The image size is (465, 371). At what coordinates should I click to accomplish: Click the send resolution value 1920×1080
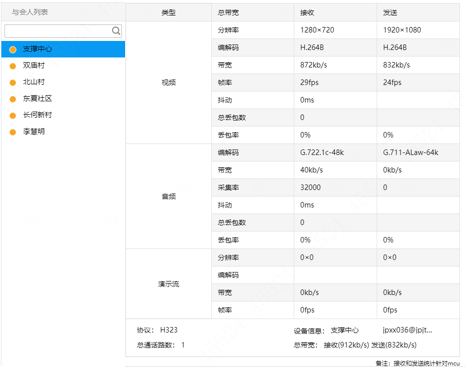click(402, 30)
